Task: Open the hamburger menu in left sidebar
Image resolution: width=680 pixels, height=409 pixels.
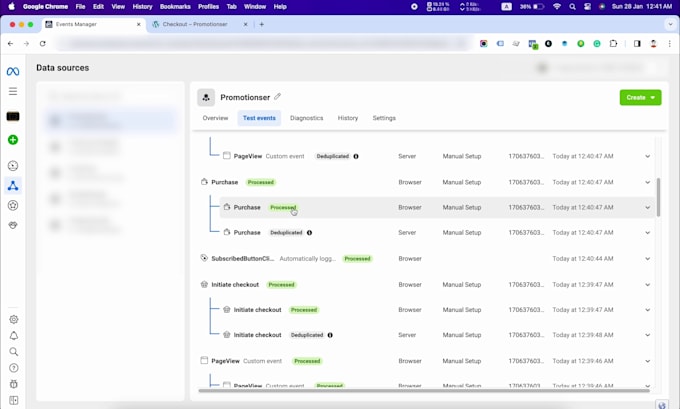Action: 13,91
